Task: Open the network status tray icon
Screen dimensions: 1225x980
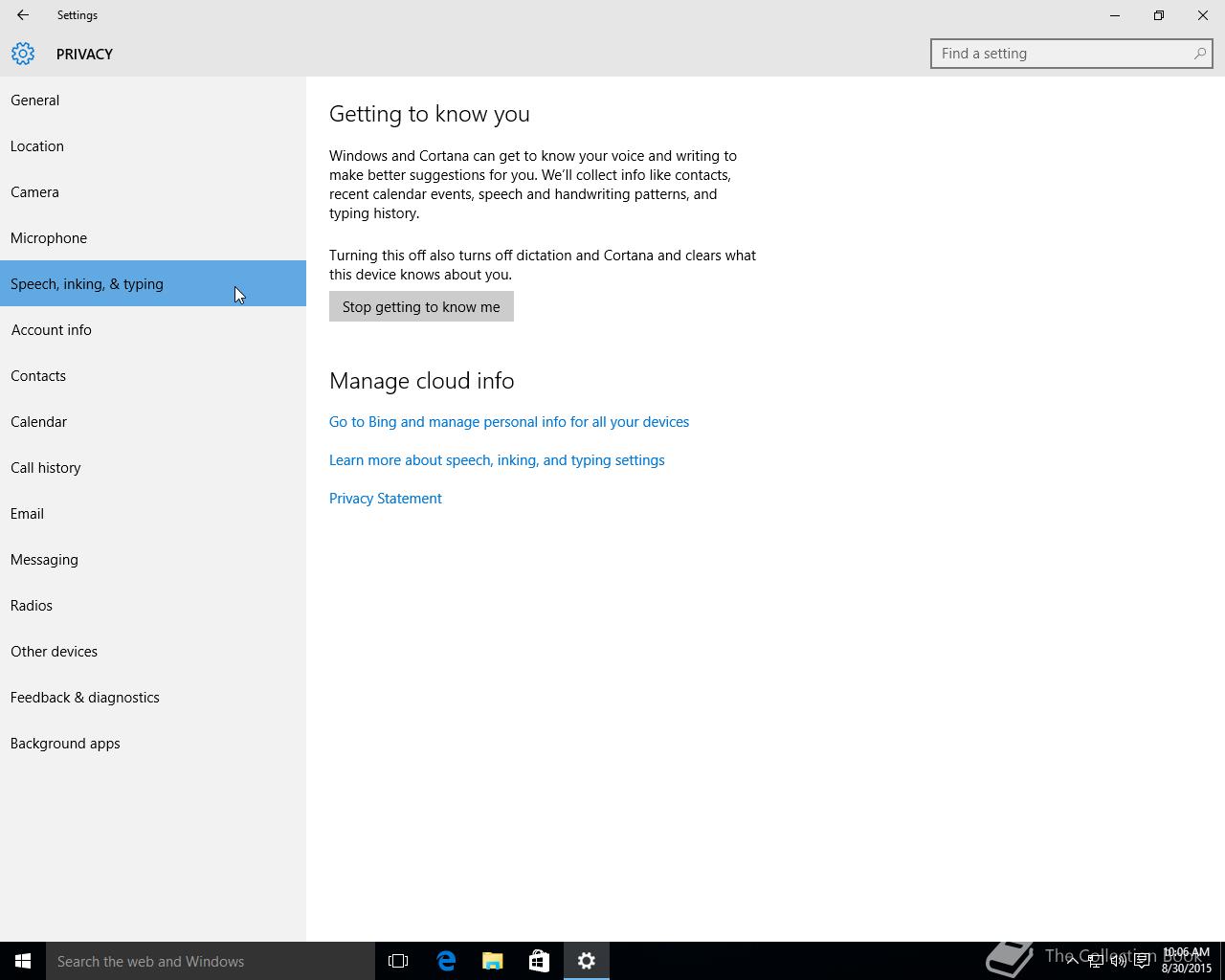Action: click(x=1095, y=961)
